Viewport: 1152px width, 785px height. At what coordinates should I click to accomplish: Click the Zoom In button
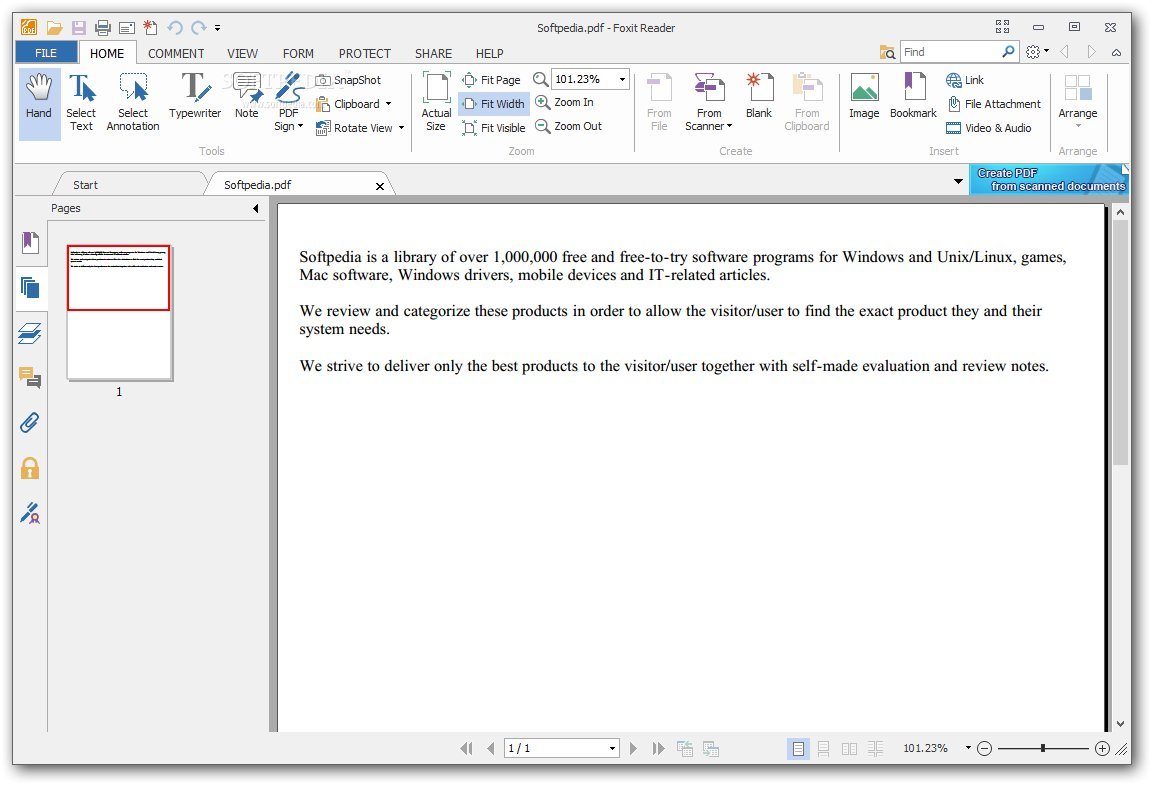click(565, 102)
